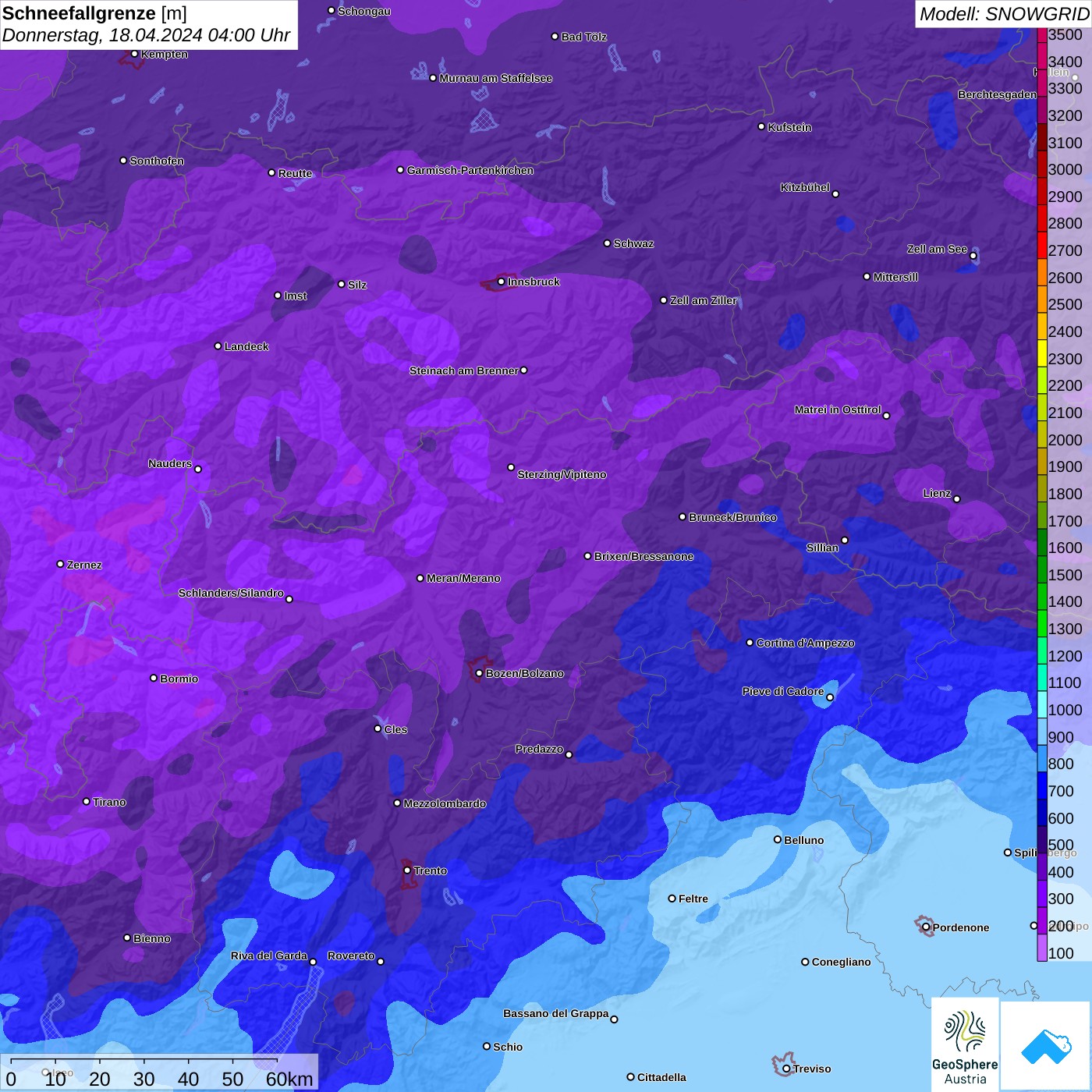Click the Zell am See marker dot
1092x1092 pixels.
973,256
